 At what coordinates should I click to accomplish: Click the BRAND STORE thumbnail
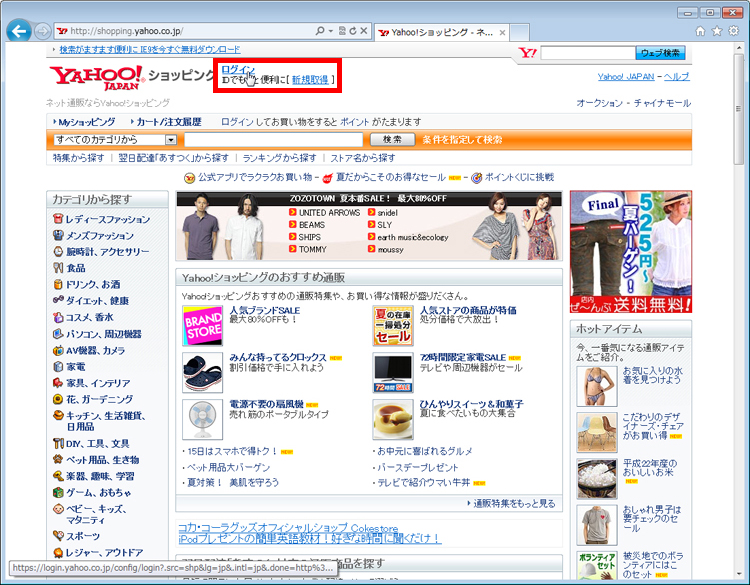point(202,326)
